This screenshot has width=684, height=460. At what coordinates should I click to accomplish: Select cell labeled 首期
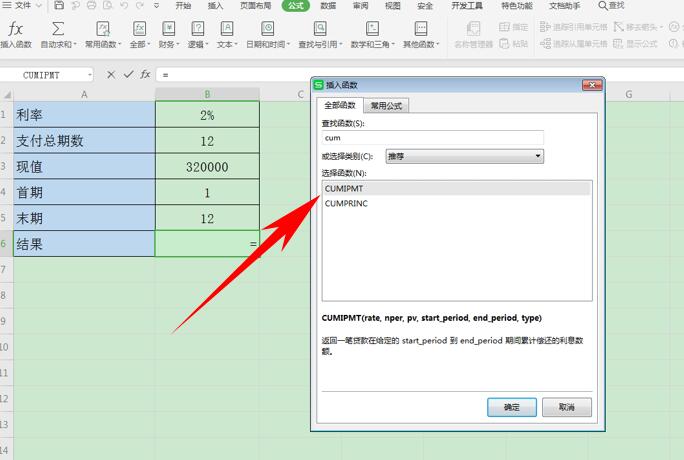coord(84,192)
